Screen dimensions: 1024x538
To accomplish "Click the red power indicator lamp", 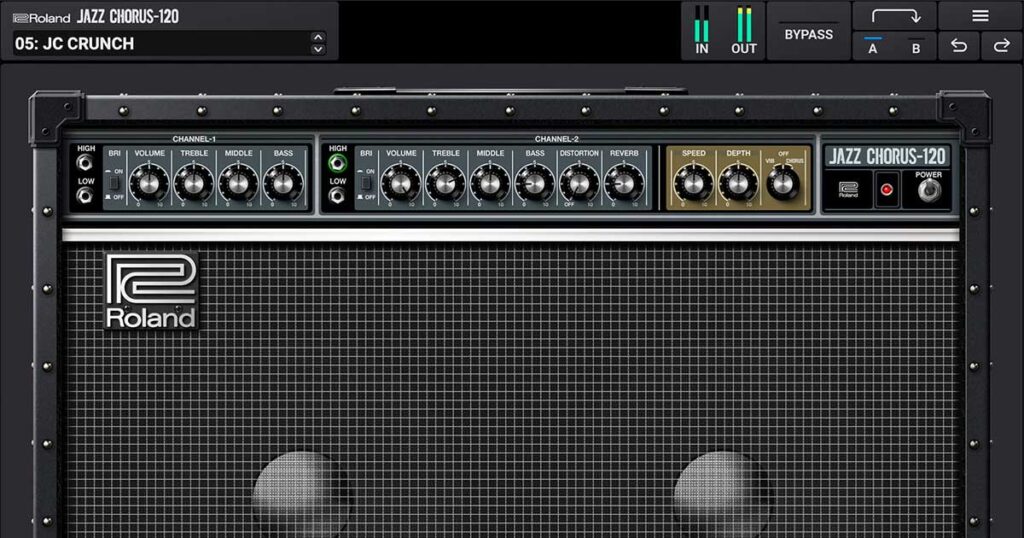I will click(x=886, y=190).
